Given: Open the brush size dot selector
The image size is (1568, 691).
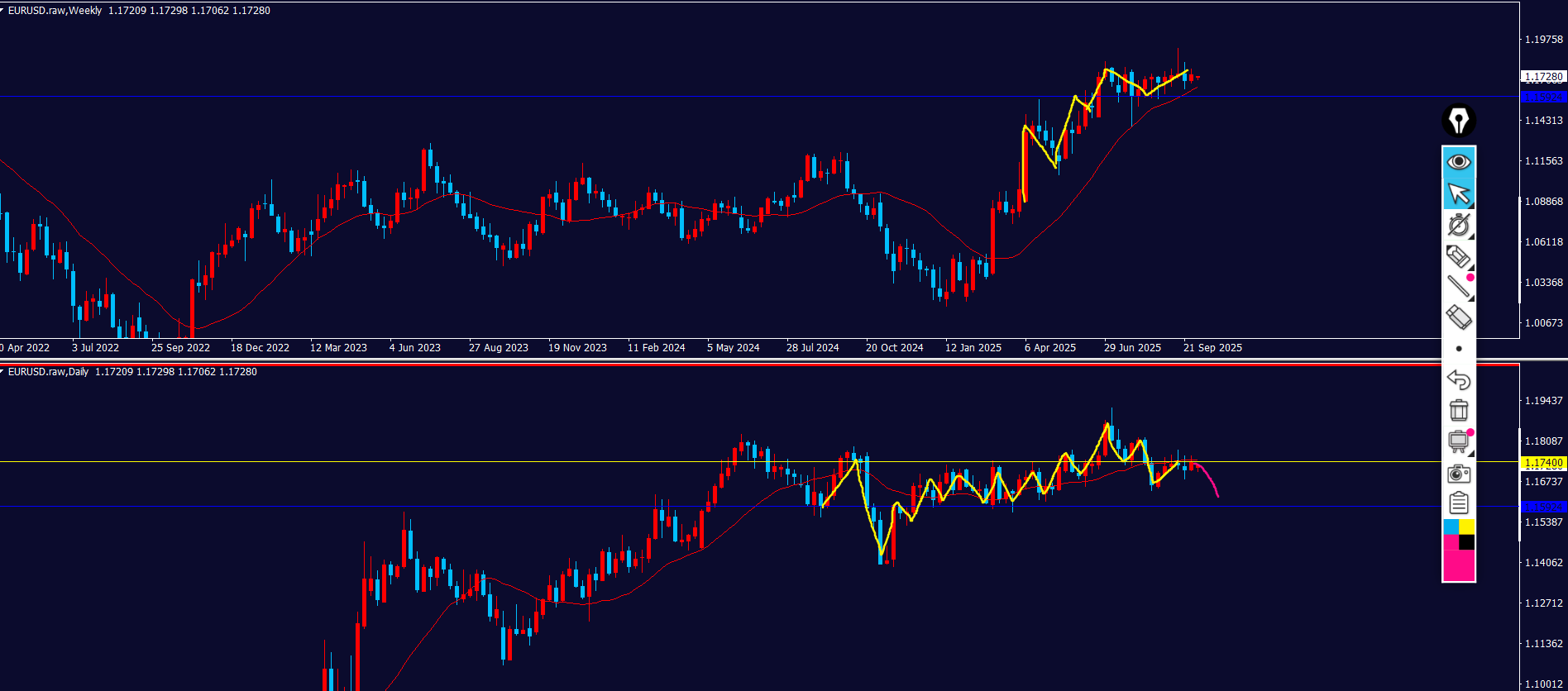Looking at the screenshot, I should pos(1459,349).
